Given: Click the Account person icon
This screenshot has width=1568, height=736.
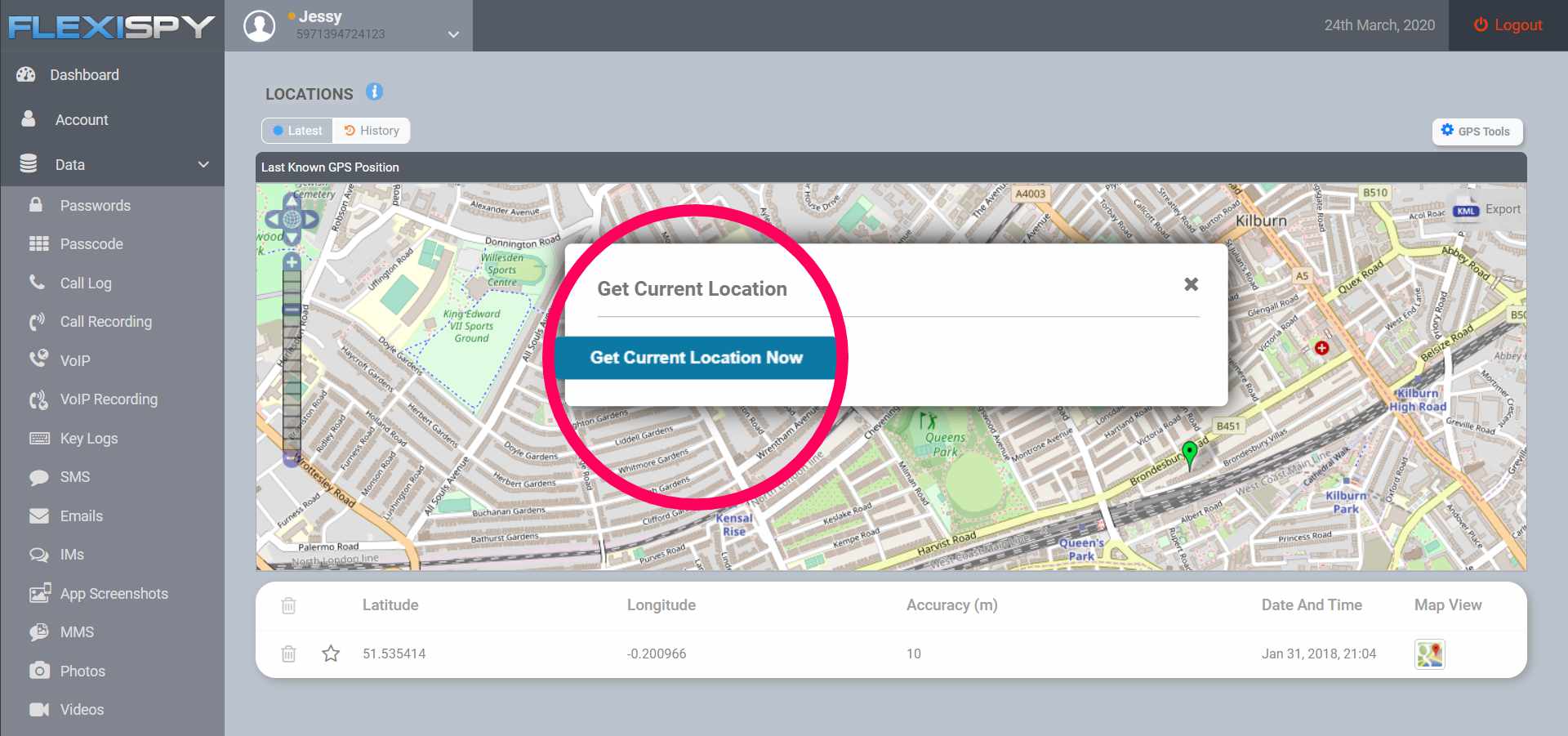Looking at the screenshot, I should pos(29,119).
